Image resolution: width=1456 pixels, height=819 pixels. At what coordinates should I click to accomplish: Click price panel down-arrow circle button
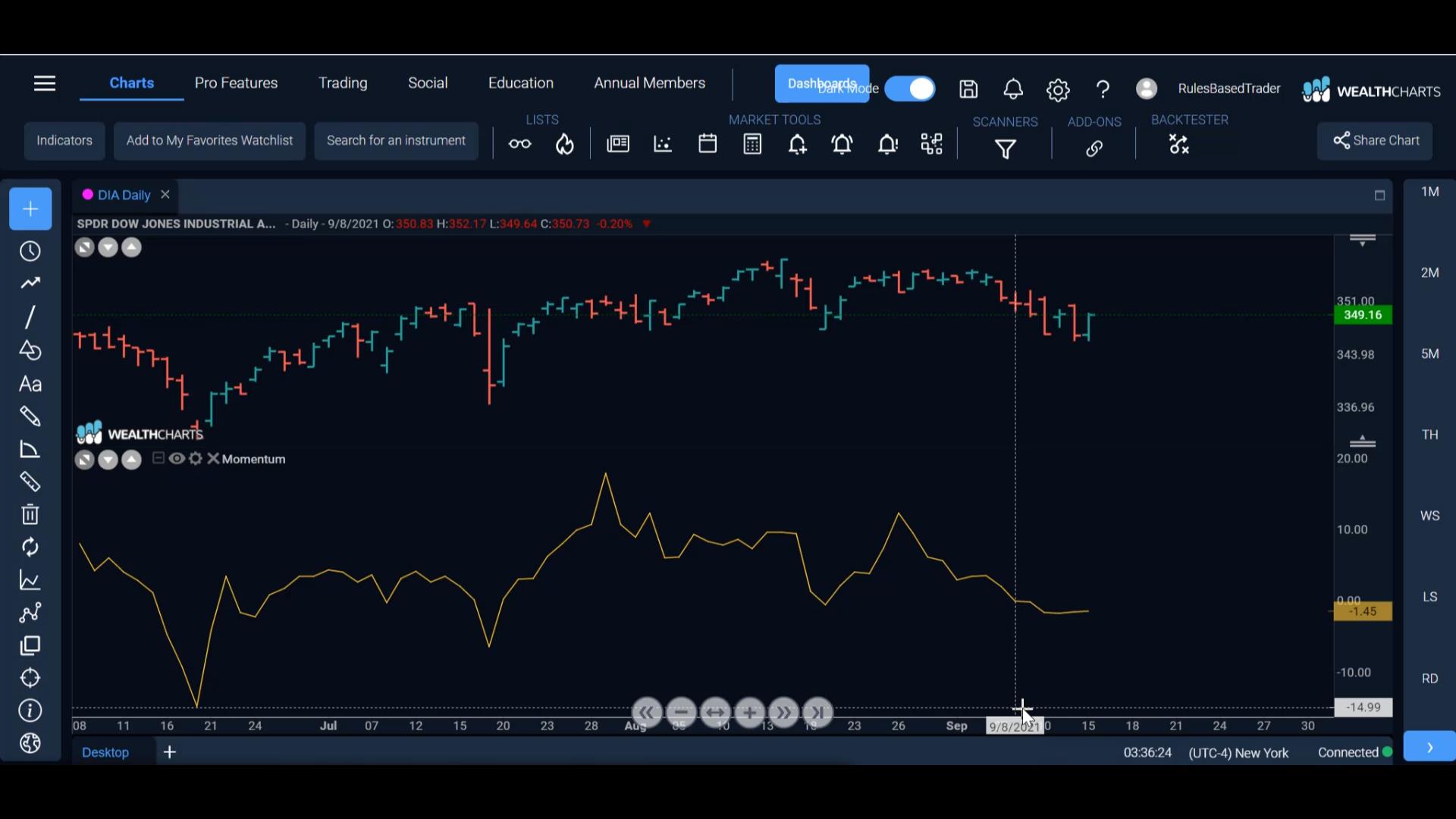click(x=108, y=247)
